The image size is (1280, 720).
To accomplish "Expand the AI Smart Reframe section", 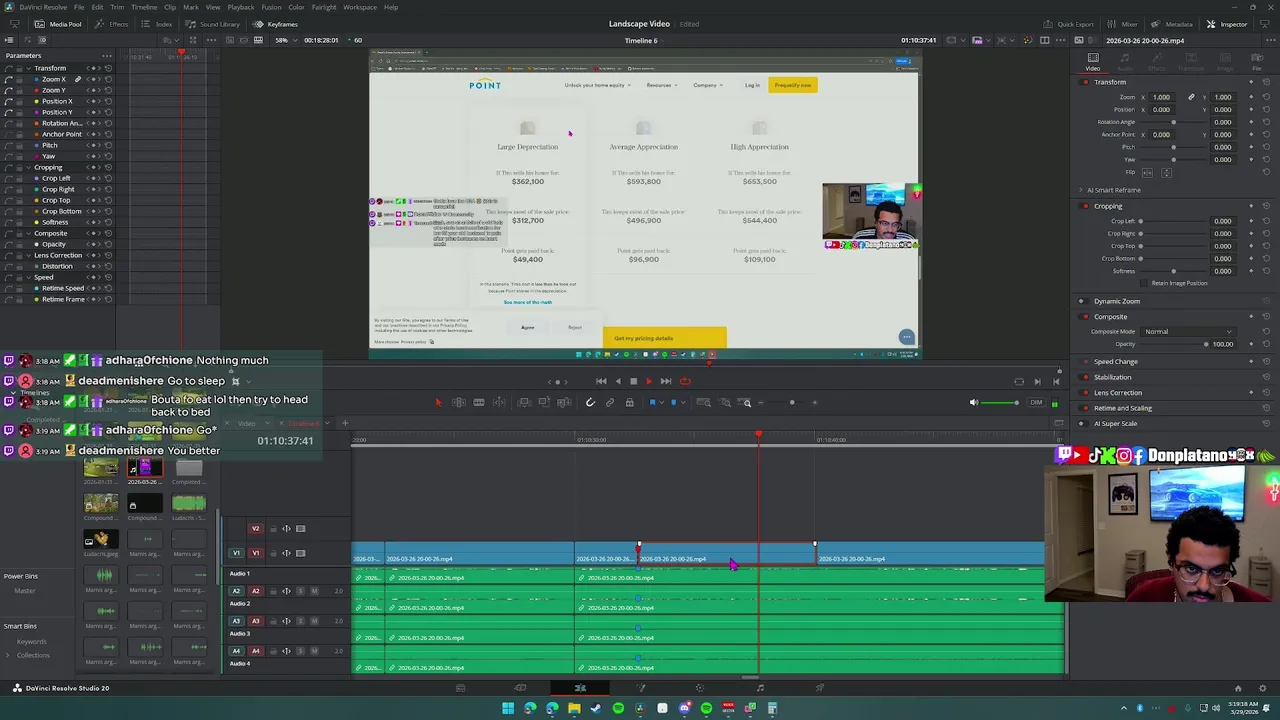I will point(1080,190).
